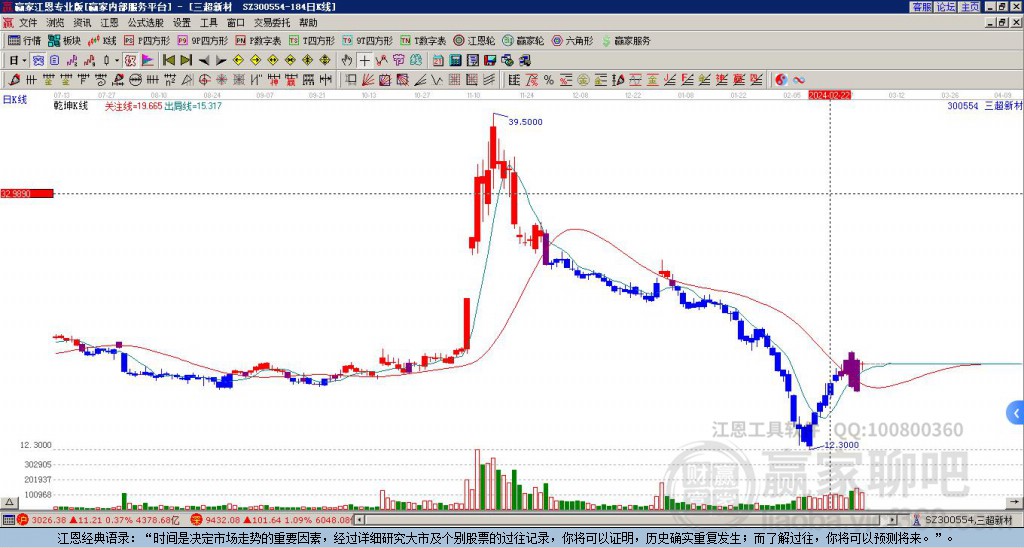Open the P数字表 tool
Image resolution: width=1024 pixels, height=548 pixels.
click(259, 40)
